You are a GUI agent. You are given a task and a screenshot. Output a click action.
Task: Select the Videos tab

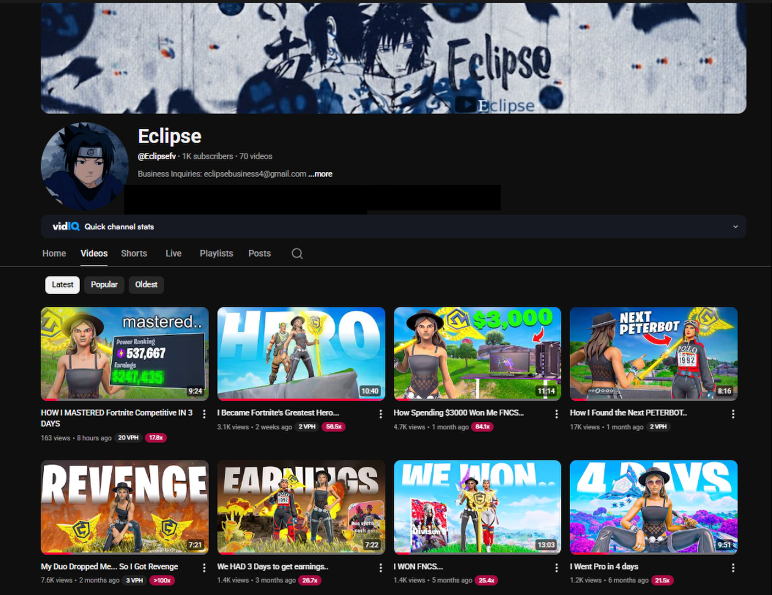coord(94,253)
